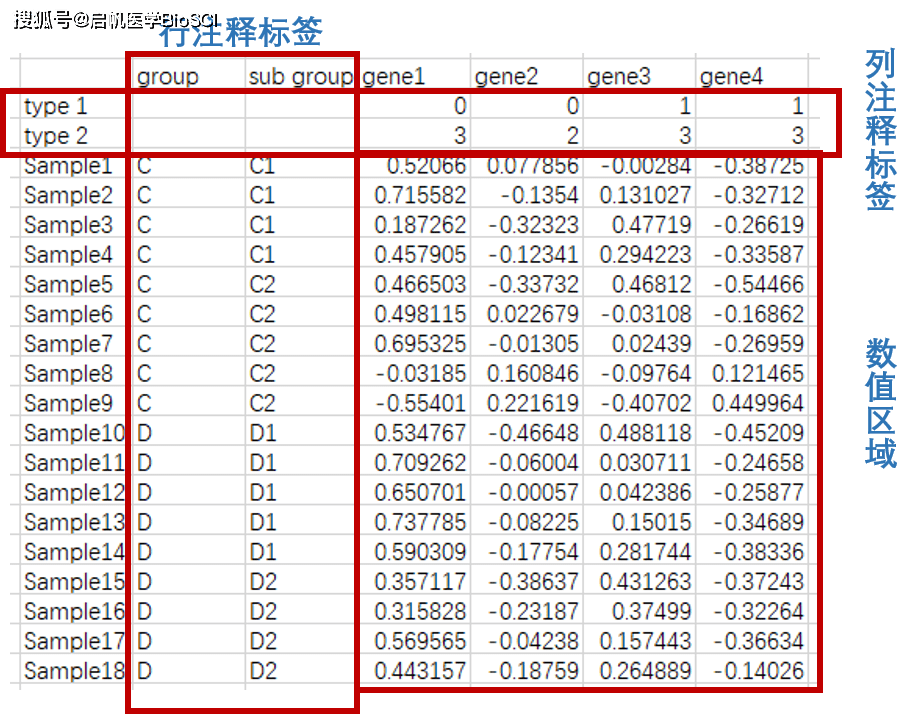Select cell with value 0.131027
This screenshot has height=714, width=916.
pyautogui.click(x=646, y=195)
